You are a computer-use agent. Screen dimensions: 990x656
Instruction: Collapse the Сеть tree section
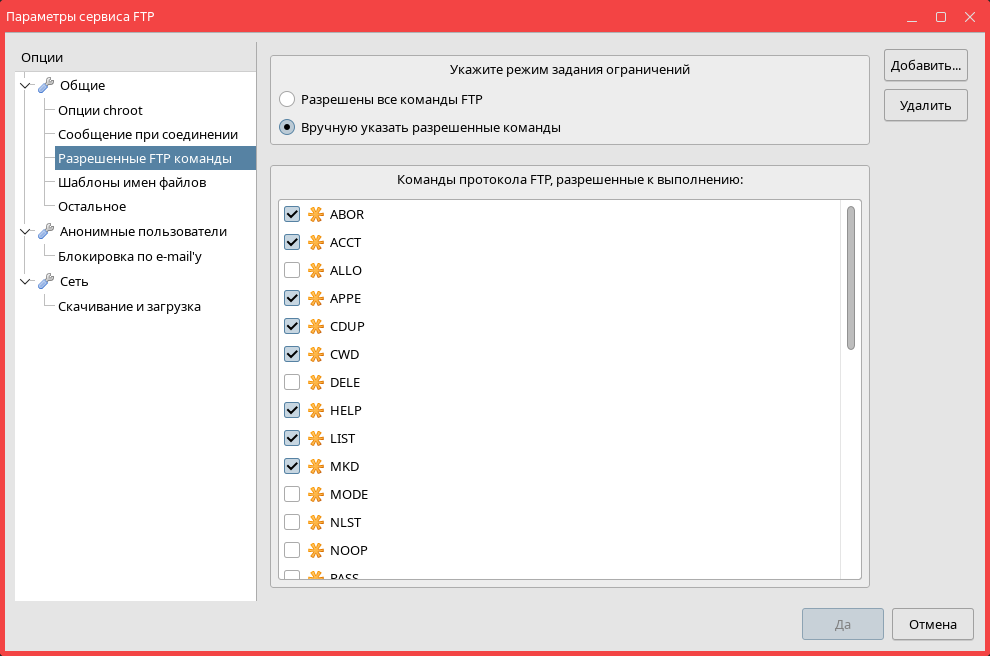click(25, 282)
